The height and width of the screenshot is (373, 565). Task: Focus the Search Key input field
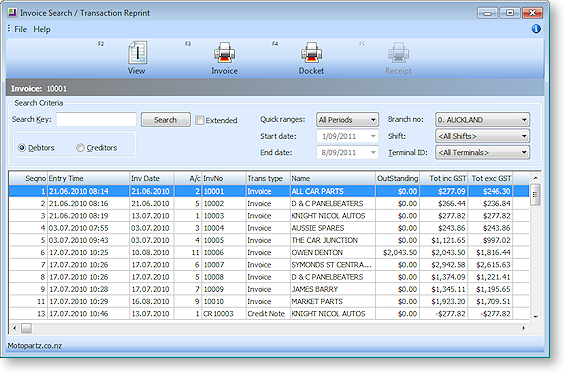[x=96, y=120]
